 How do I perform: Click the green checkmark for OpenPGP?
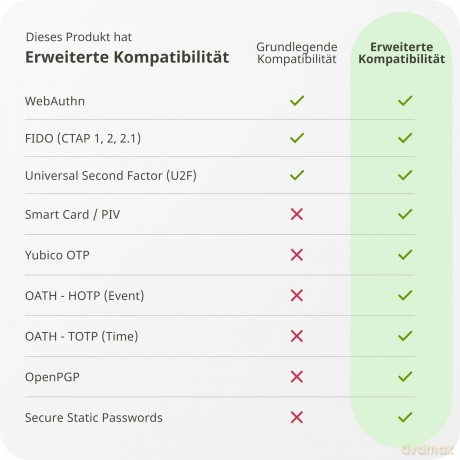[x=405, y=377]
